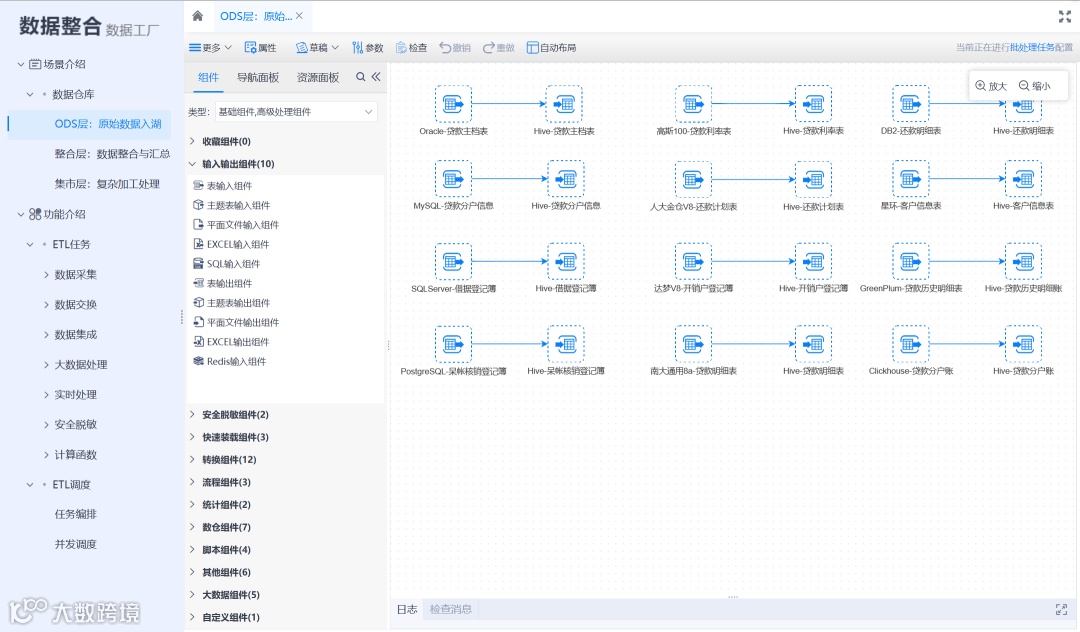Select DB2-还款明细表 node
This screenshot has height=632, width=1080.
click(x=911, y=104)
